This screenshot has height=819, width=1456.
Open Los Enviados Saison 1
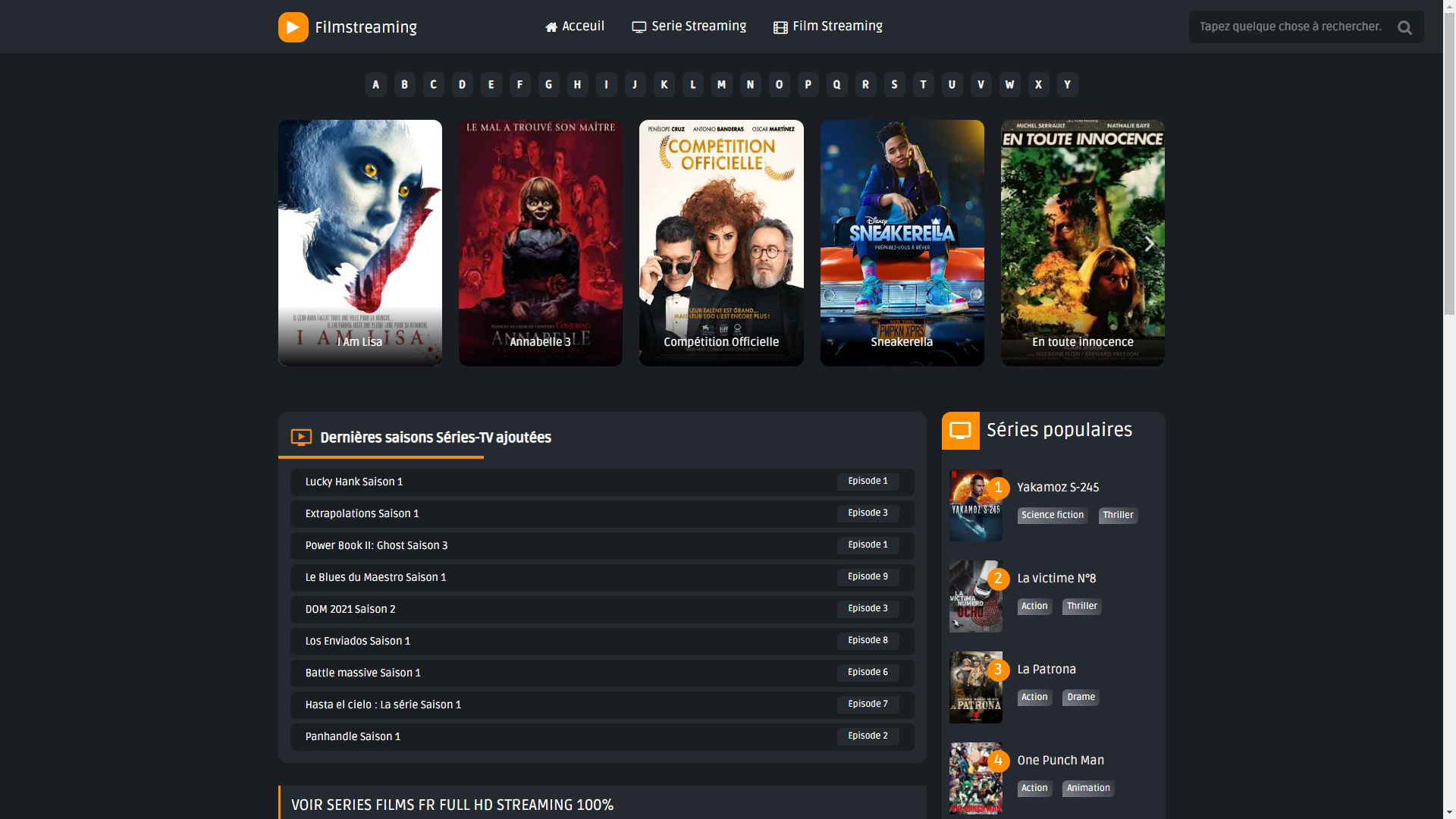[602, 642]
